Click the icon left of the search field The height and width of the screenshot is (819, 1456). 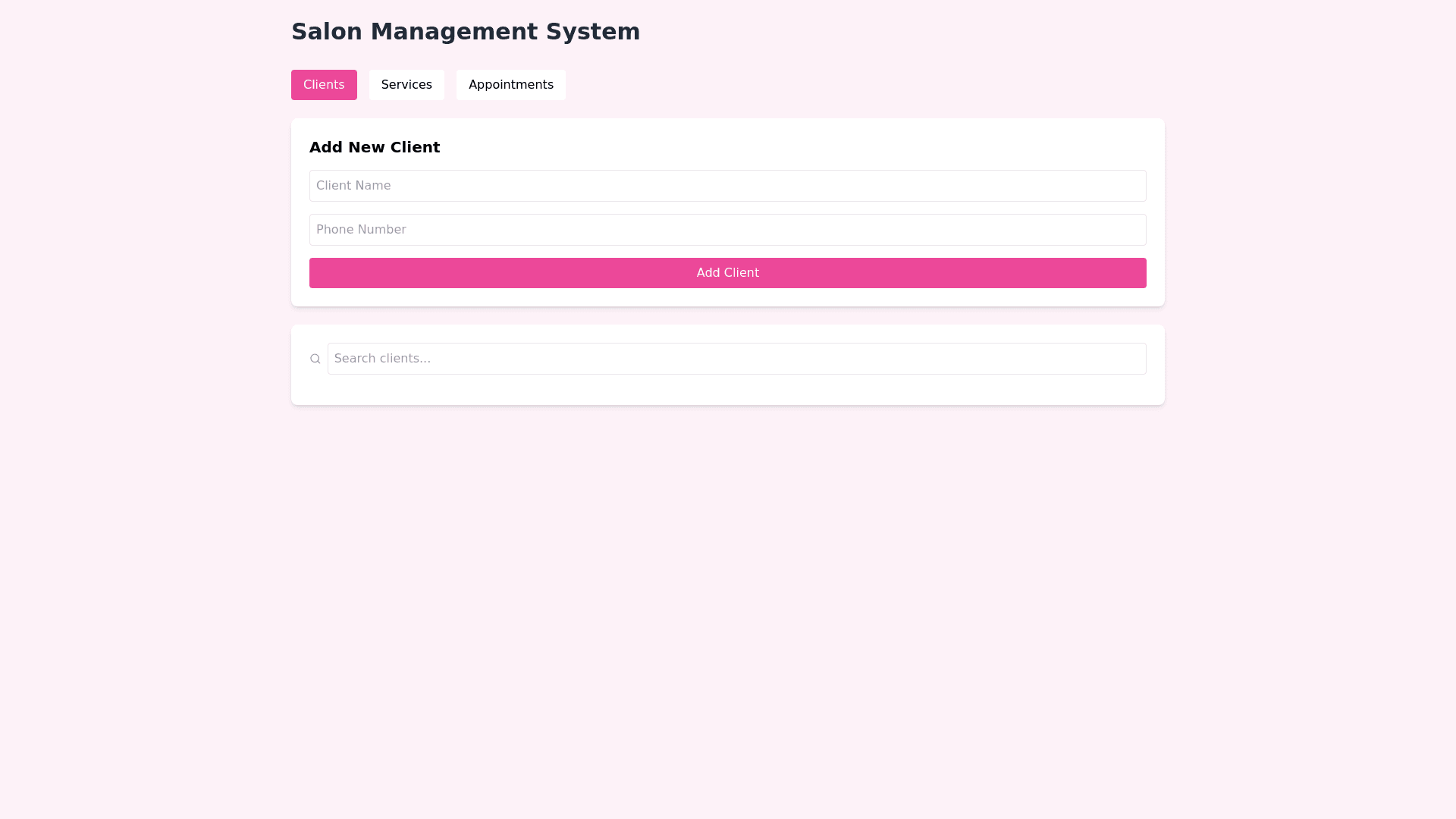click(x=315, y=359)
